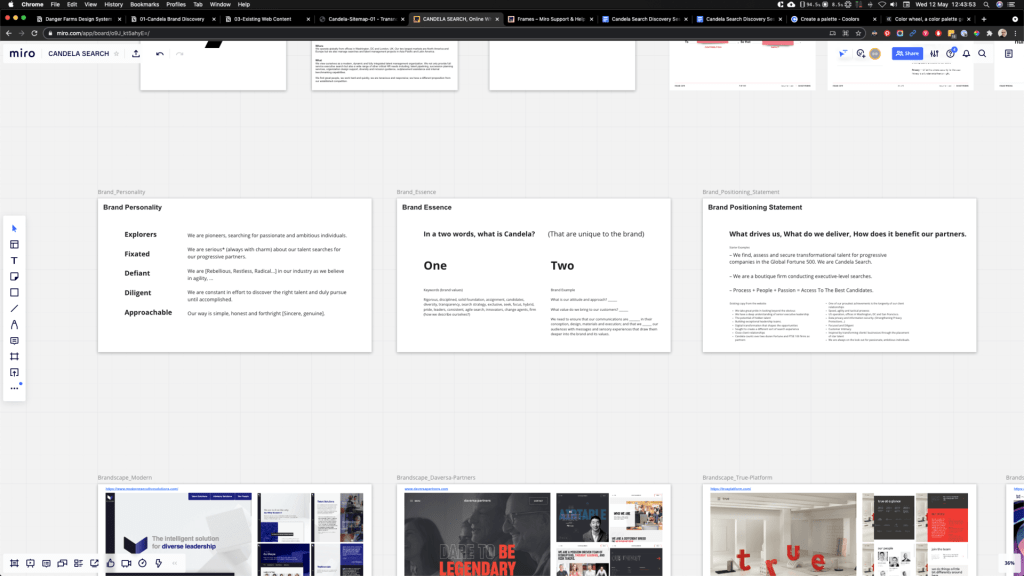
Task: Select the Comment tool
Action: 14,341
